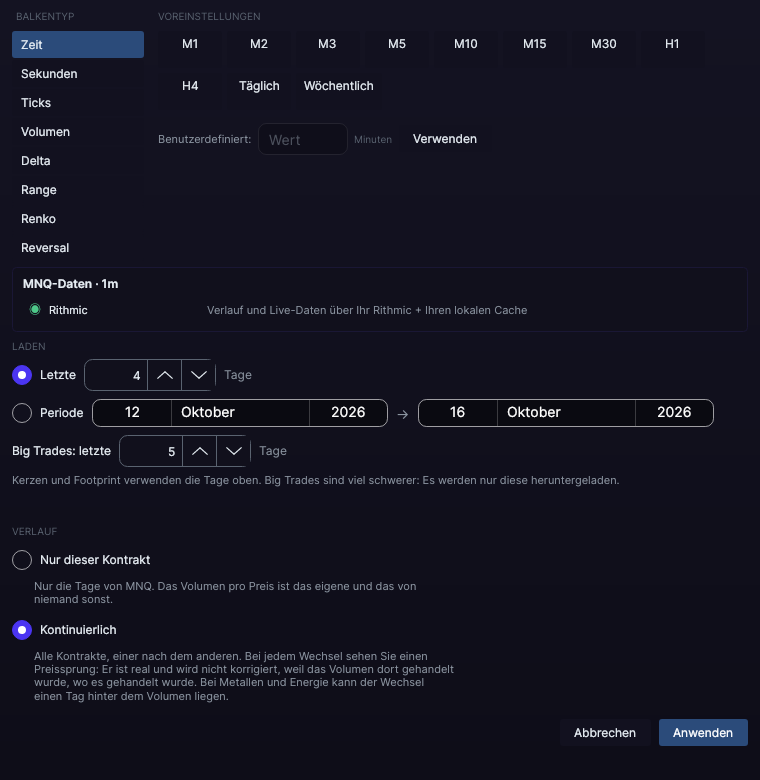760x780 pixels.
Task: Choose Ticks bar type
Action: 78,102
